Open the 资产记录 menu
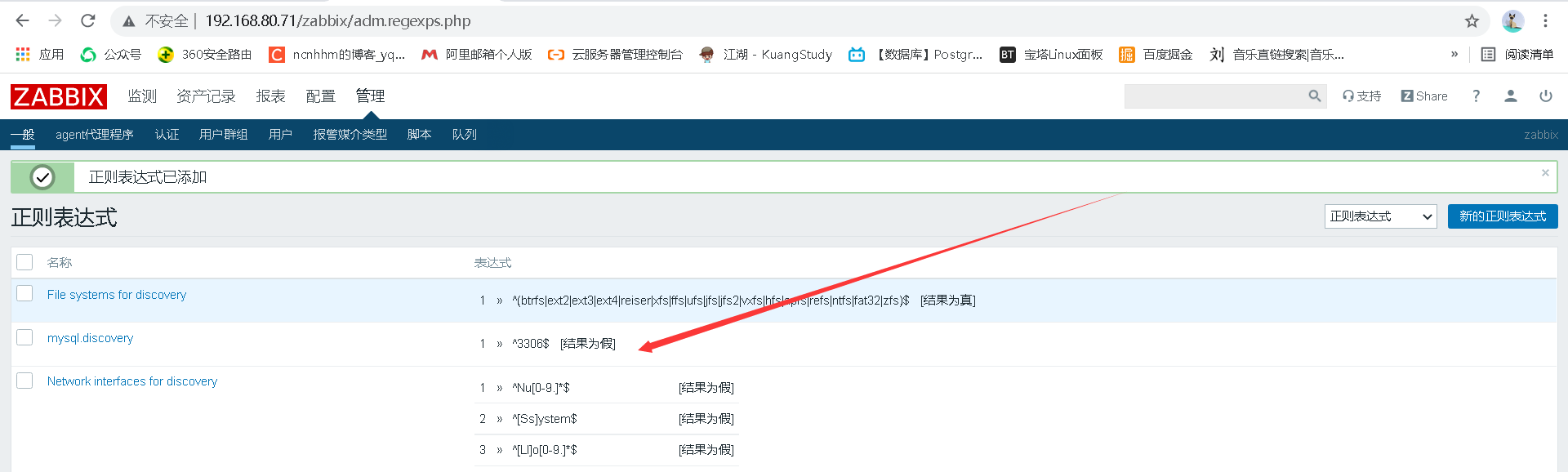Screen dimensions: 1568x472 206,96
